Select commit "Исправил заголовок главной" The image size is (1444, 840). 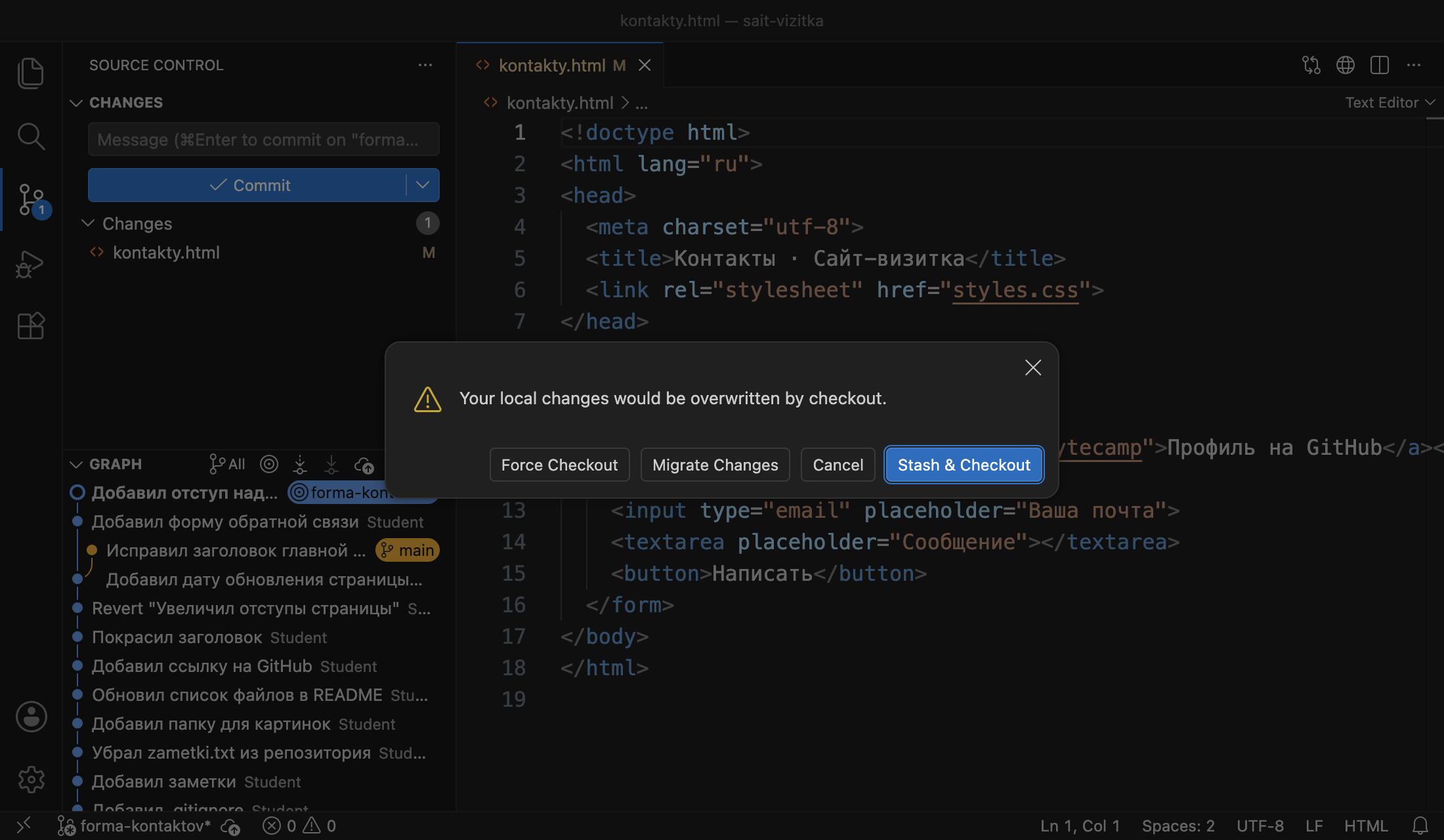point(236,551)
